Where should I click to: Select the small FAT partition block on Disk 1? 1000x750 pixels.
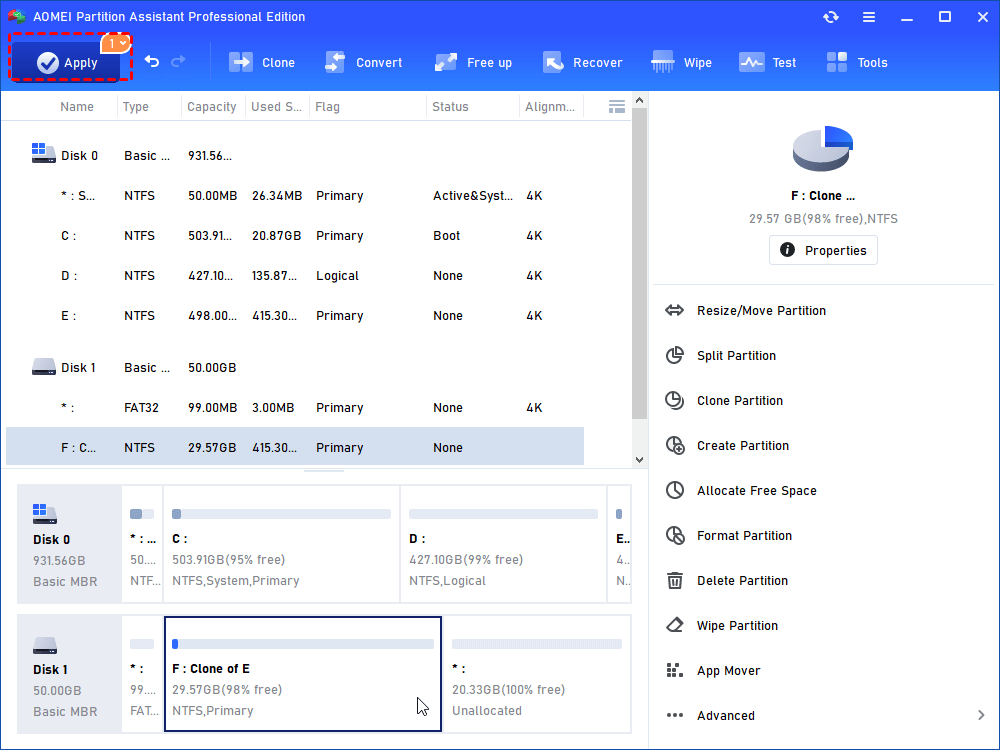click(x=142, y=674)
